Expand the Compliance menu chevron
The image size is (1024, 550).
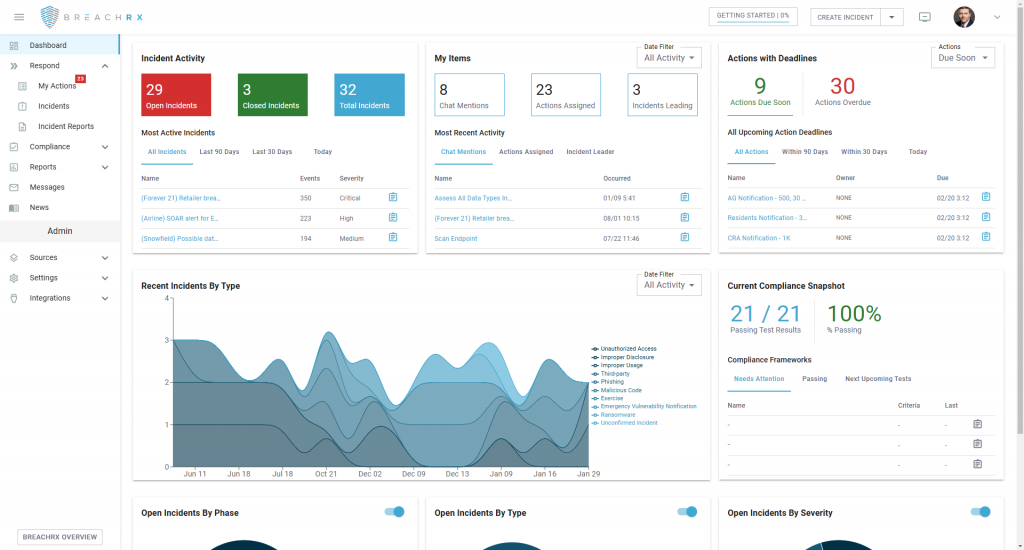105,147
